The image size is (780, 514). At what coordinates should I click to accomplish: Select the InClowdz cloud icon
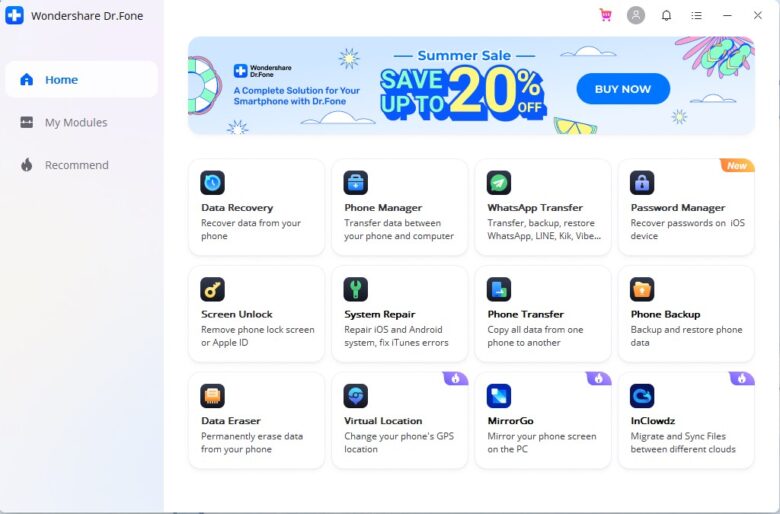coord(642,396)
